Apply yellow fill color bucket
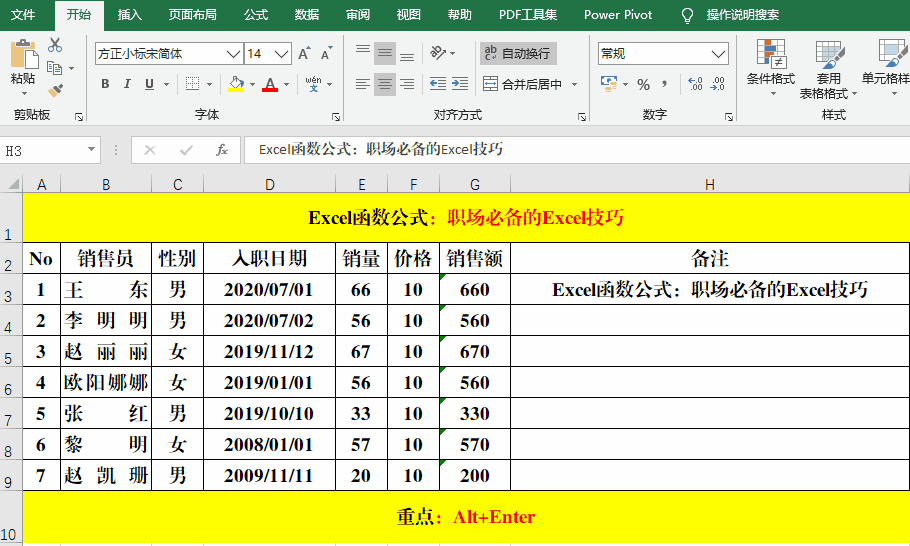The height and width of the screenshot is (546, 910). (236, 84)
